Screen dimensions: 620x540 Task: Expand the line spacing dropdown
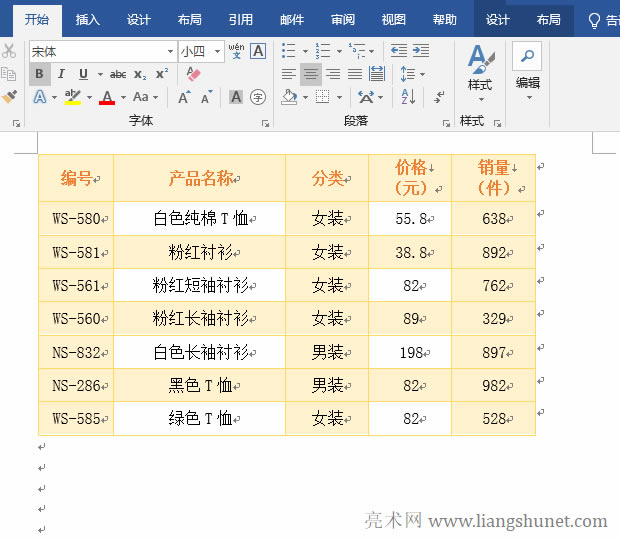[423, 74]
